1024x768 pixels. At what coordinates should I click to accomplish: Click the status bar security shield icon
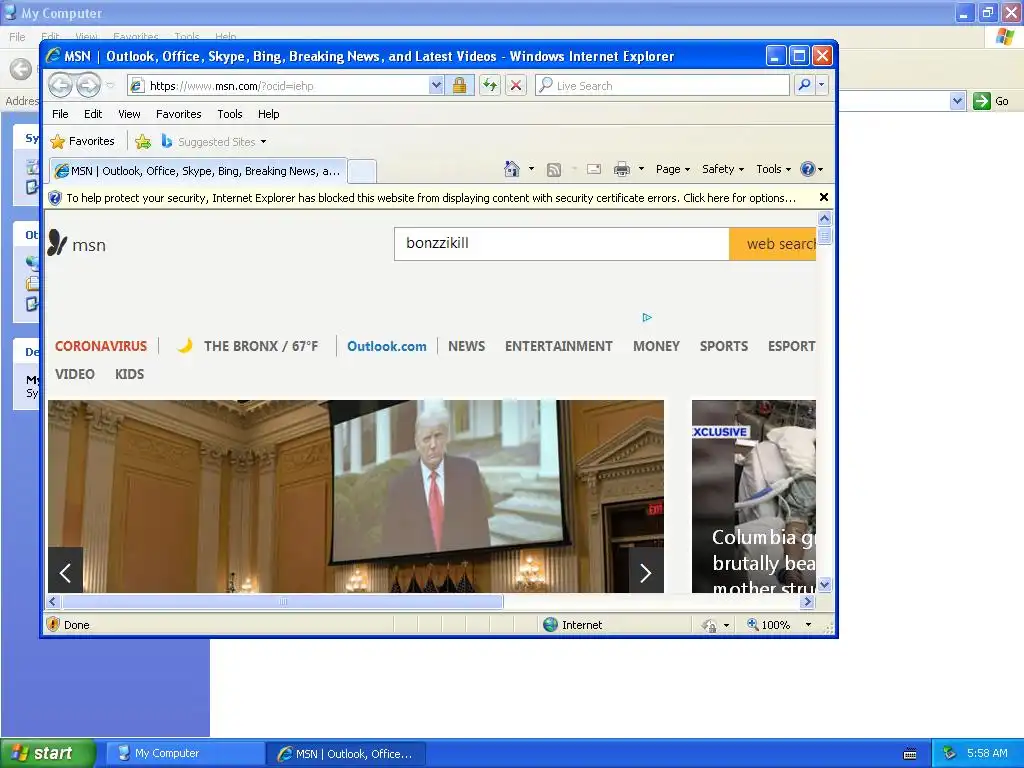[53, 624]
